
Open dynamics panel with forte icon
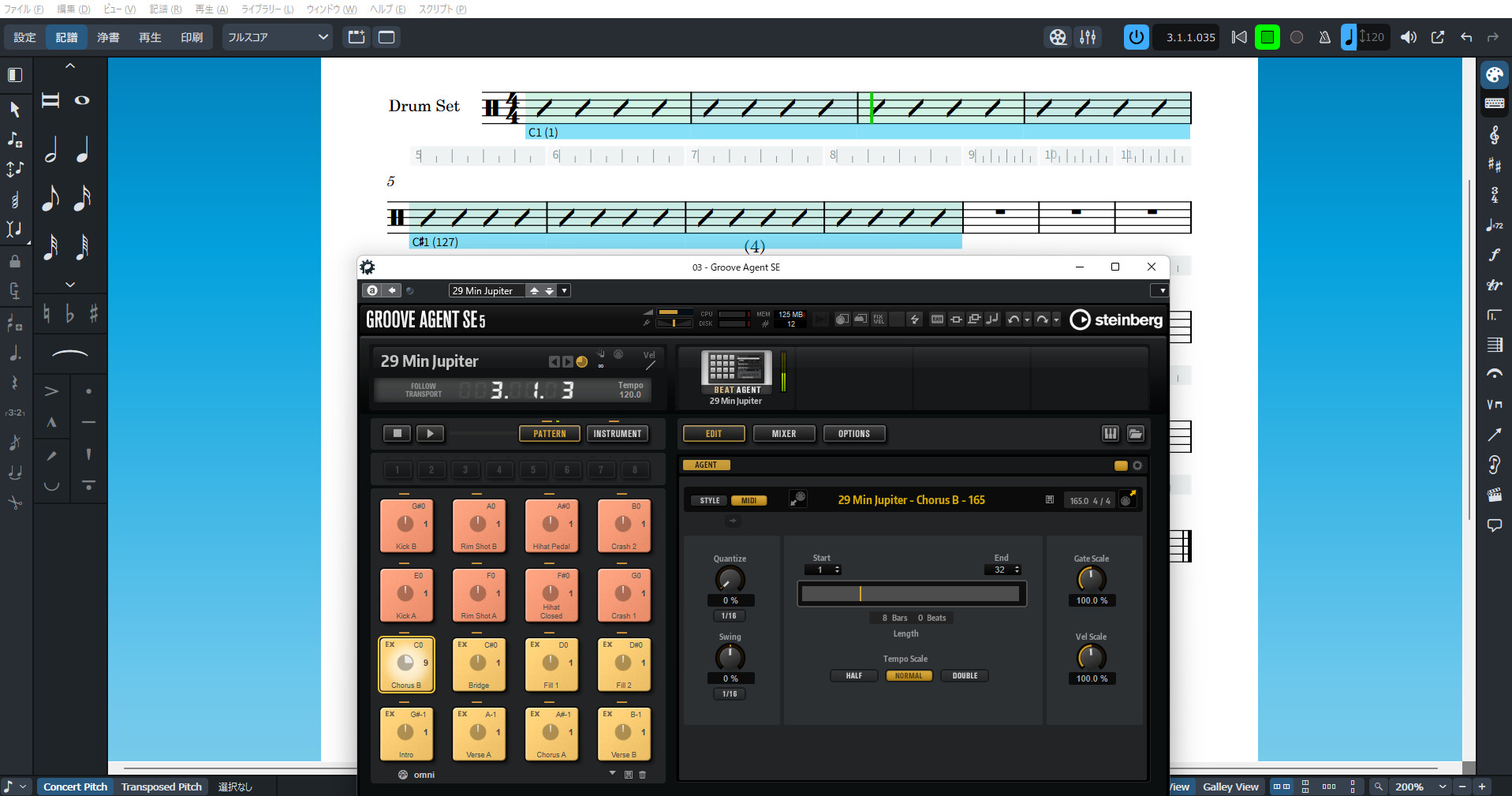1495,255
